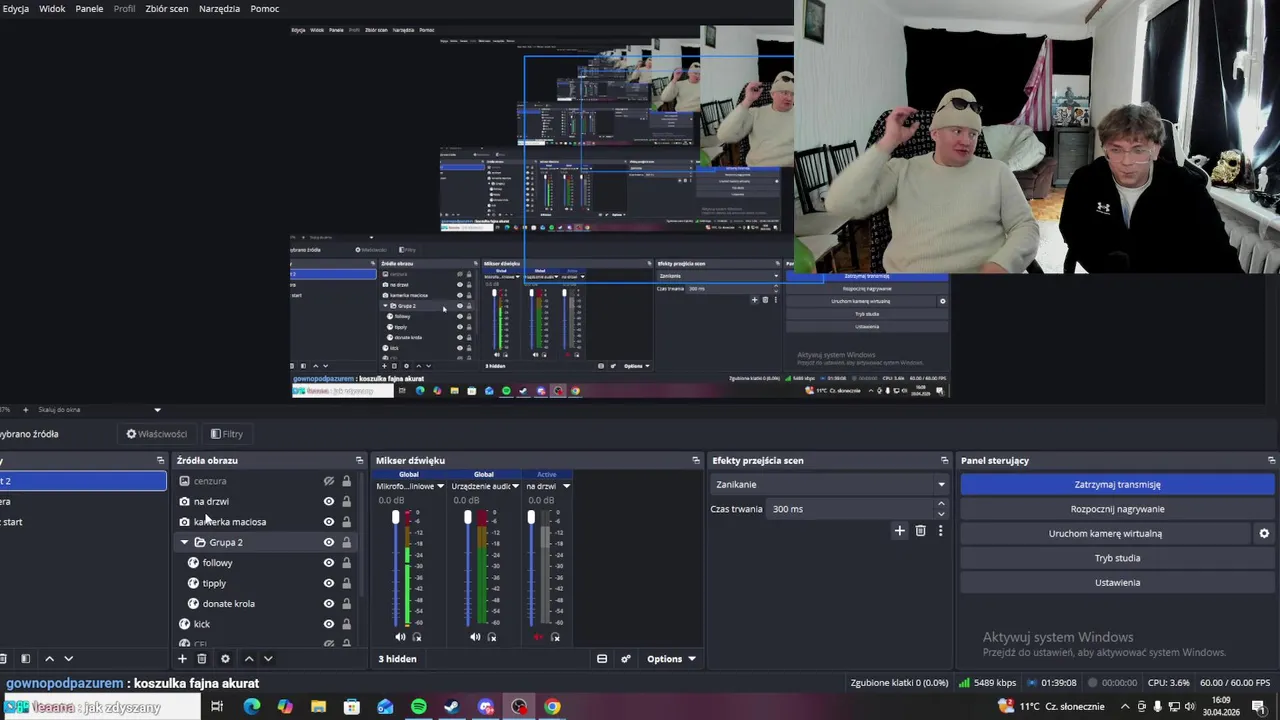Switch audio mixer layout icon

coord(602,659)
